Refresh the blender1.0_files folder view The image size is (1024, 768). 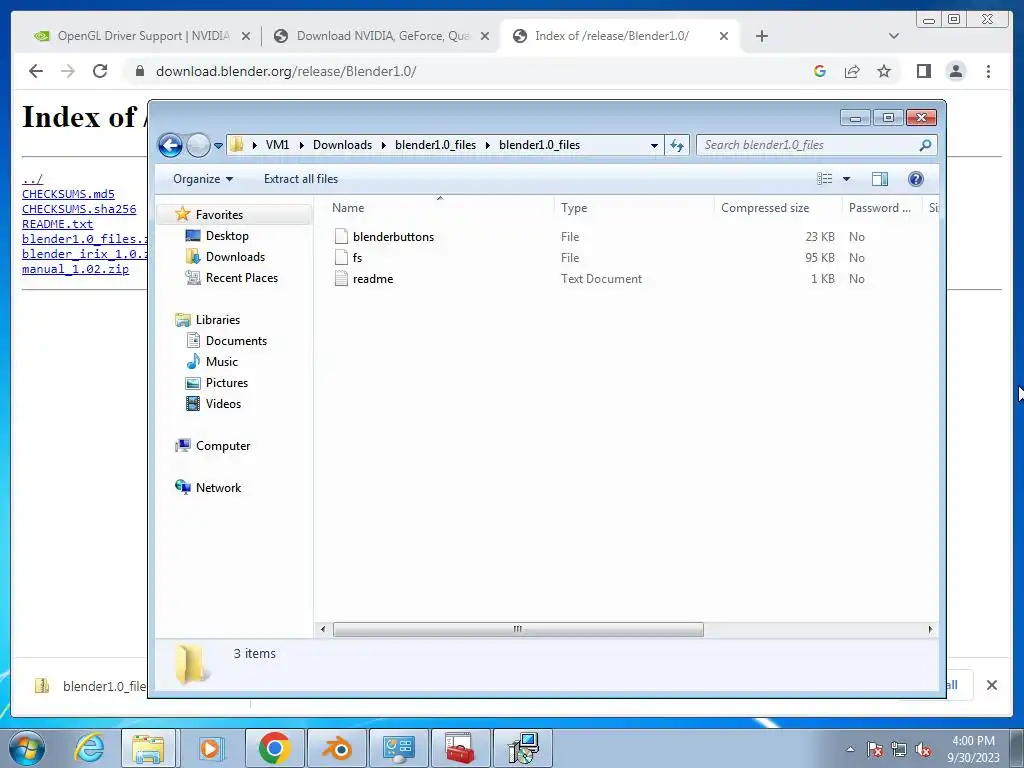(677, 145)
